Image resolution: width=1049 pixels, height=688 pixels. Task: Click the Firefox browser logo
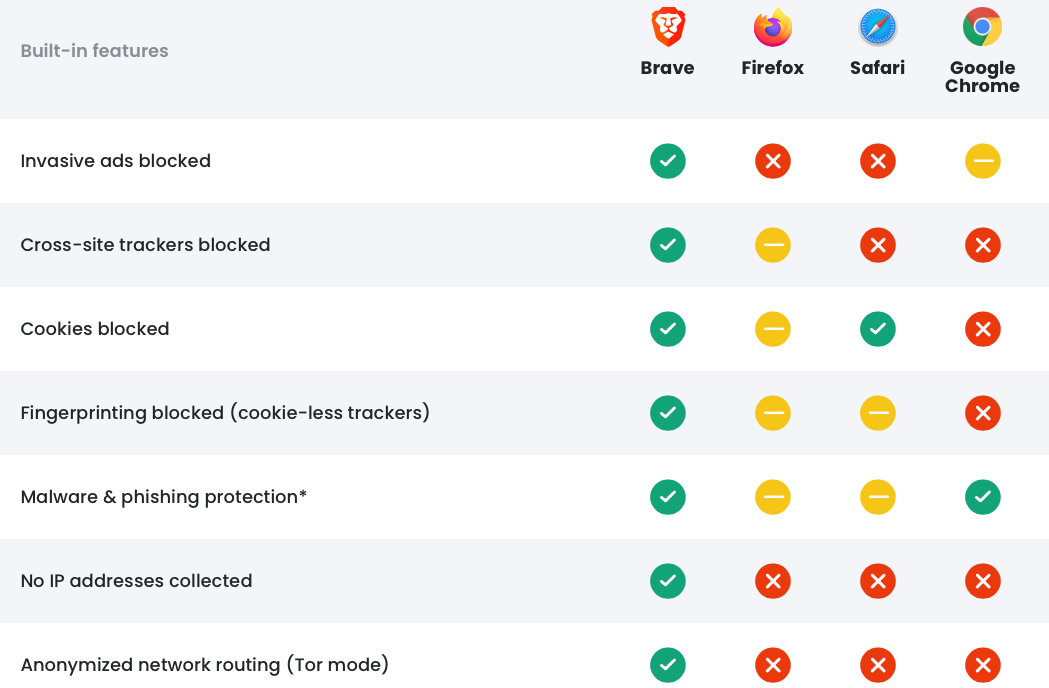[773, 27]
